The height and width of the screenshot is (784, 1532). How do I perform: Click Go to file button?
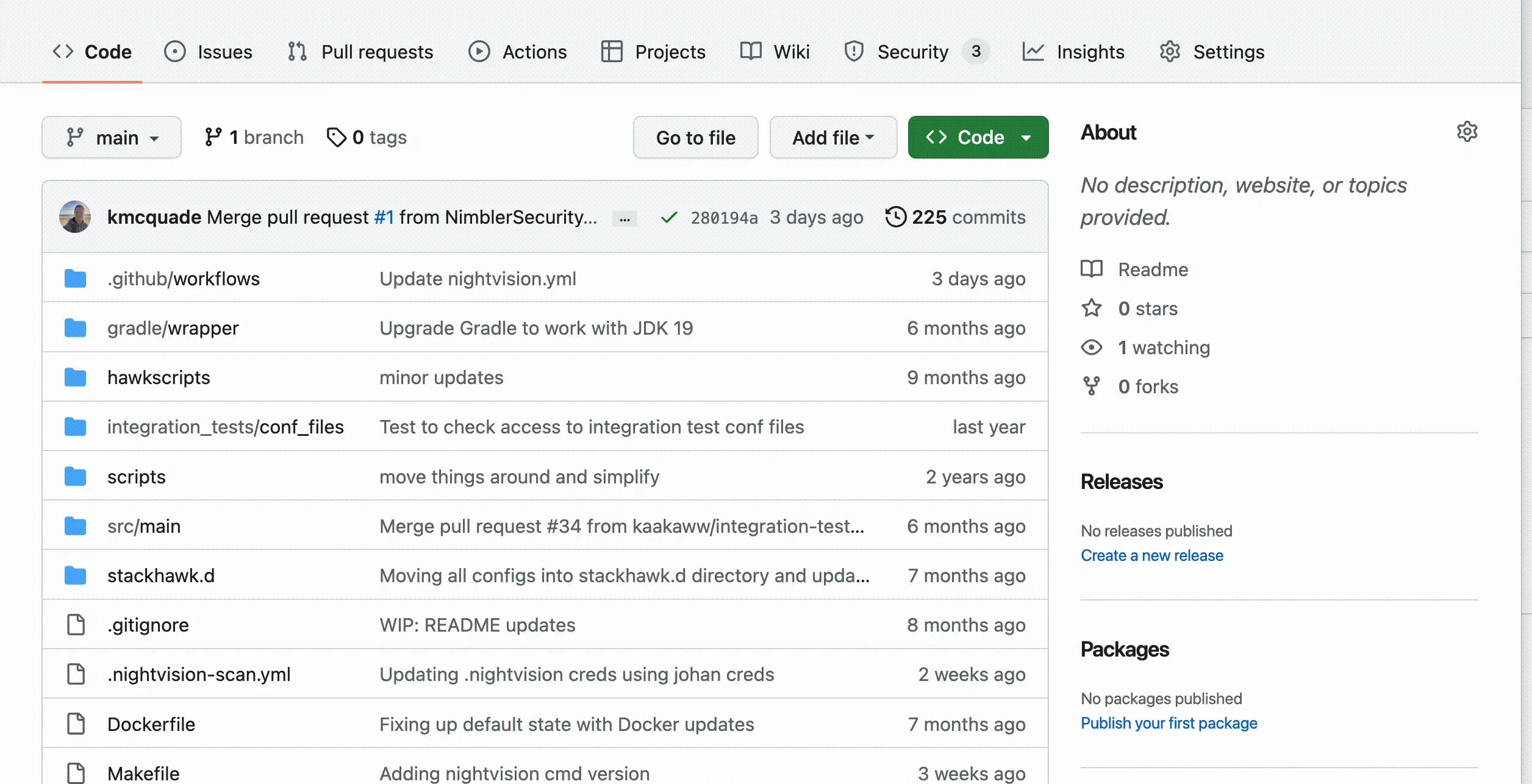696,137
